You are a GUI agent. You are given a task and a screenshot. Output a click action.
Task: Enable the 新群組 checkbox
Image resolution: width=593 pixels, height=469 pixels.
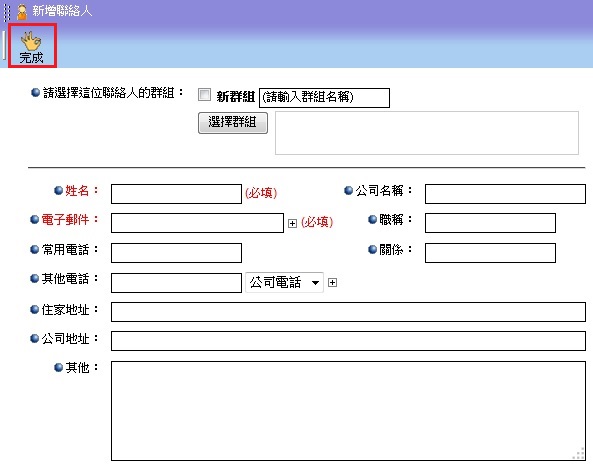coord(205,95)
